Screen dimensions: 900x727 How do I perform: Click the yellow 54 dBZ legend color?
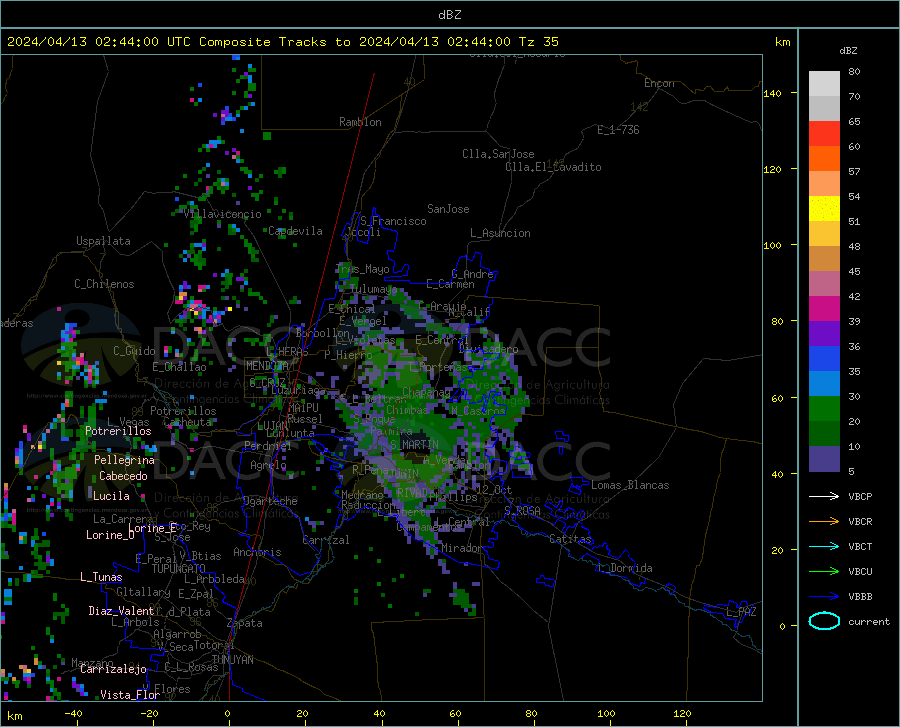pos(824,208)
